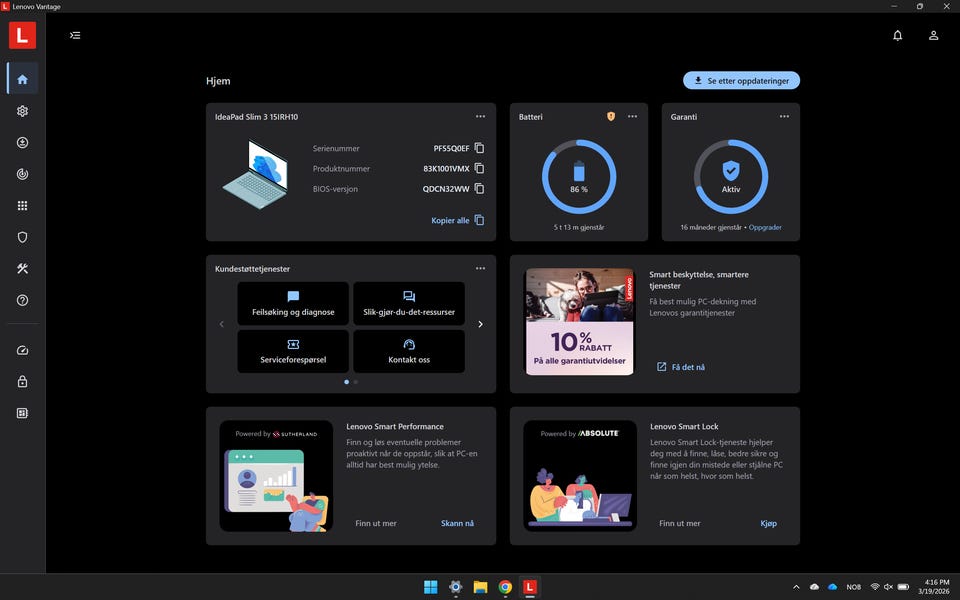Open the Security shield sidebar icon
The width and height of the screenshot is (960, 600).
pyautogui.click(x=22, y=237)
